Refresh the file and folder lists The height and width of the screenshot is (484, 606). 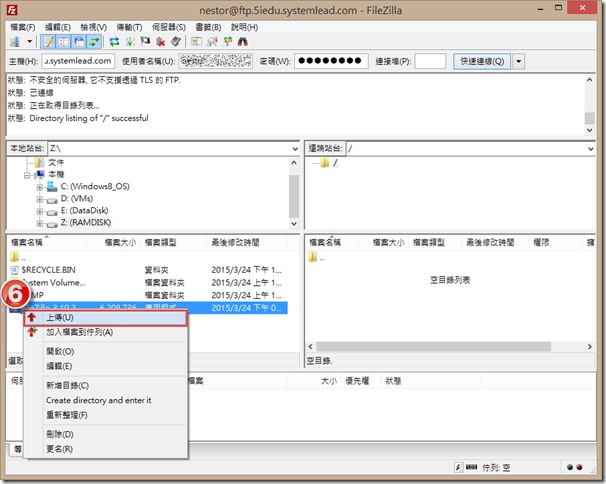pos(114,41)
